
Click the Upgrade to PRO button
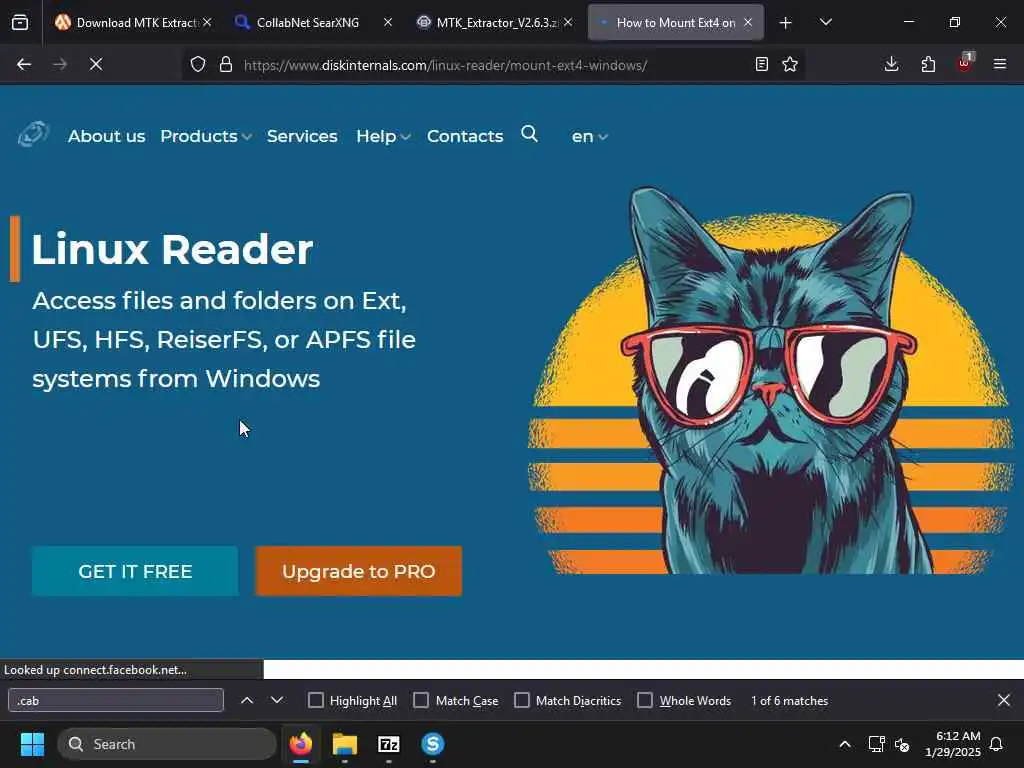click(359, 571)
